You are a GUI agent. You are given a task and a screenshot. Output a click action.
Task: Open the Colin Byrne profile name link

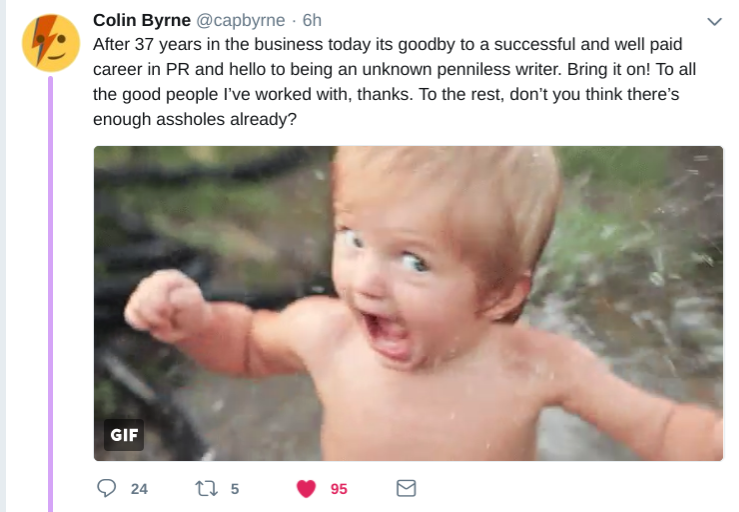click(x=141, y=20)
